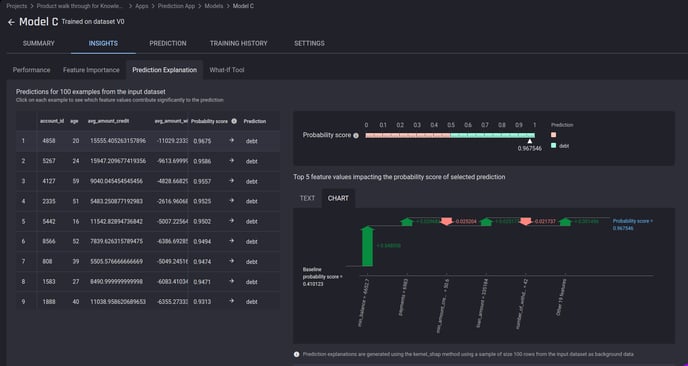Viewport: 688px width, 366px height.
Task: Open the Feature Importance tab
Action: [91, 70]
